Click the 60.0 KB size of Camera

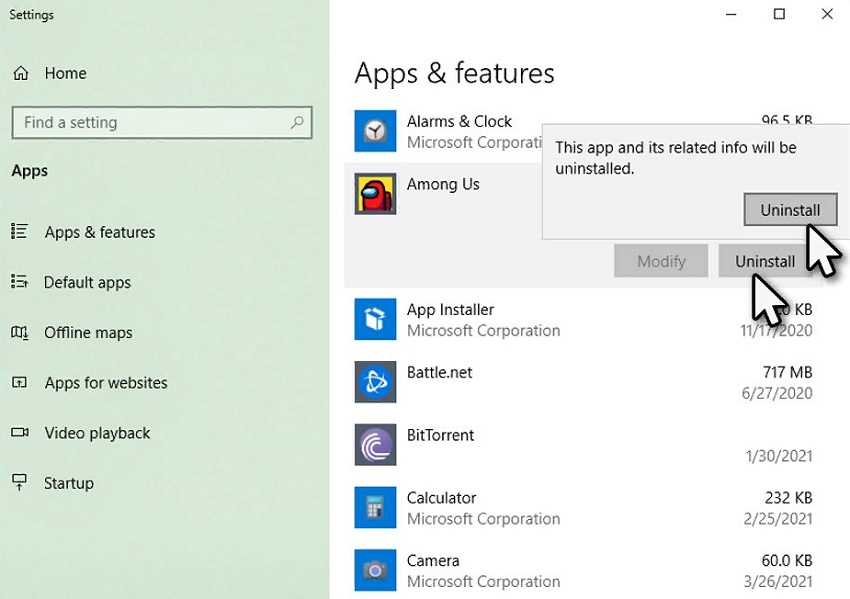pos(787,561)
